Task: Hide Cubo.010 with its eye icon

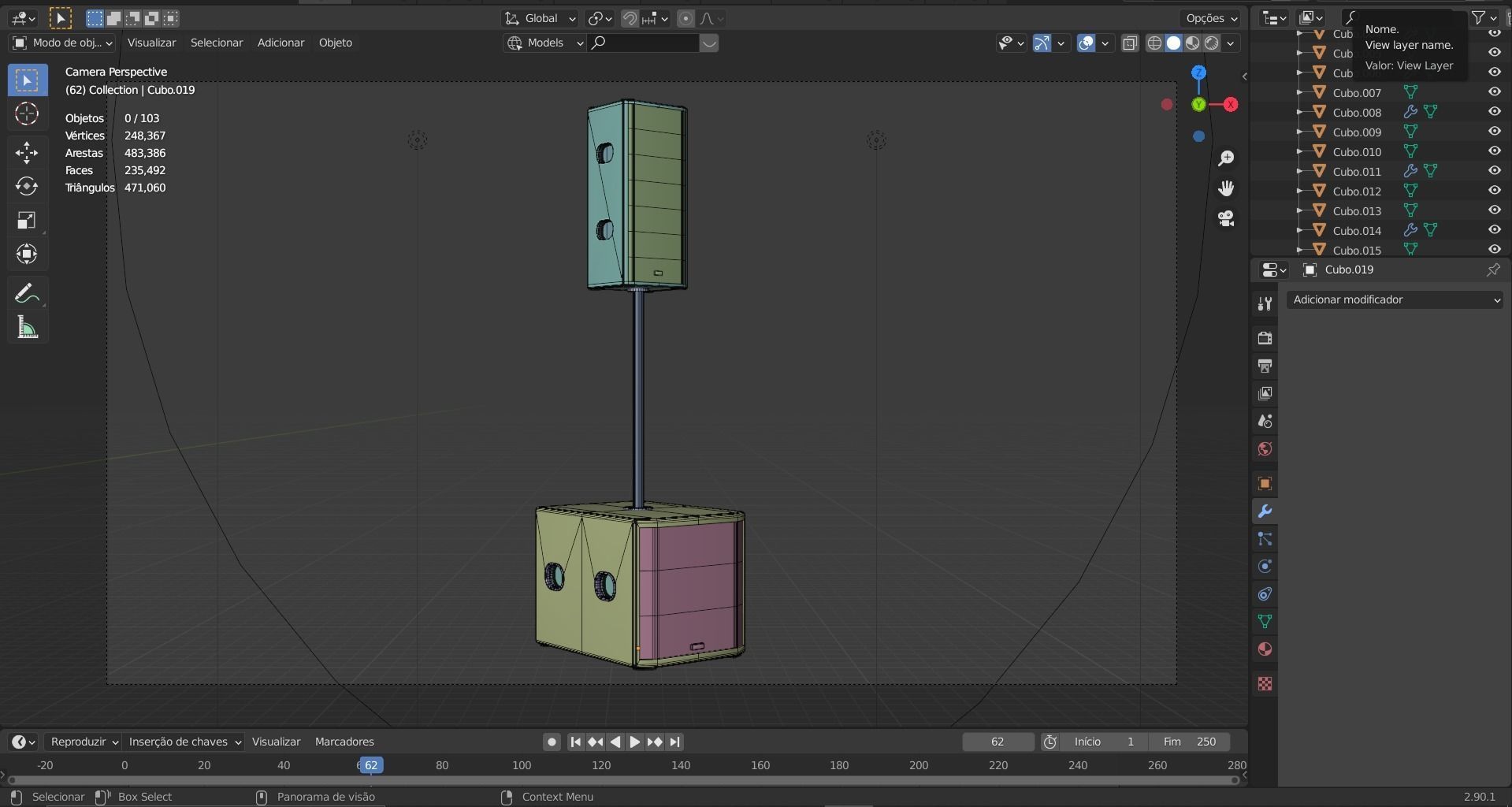Action: (x=1494, y=151)
